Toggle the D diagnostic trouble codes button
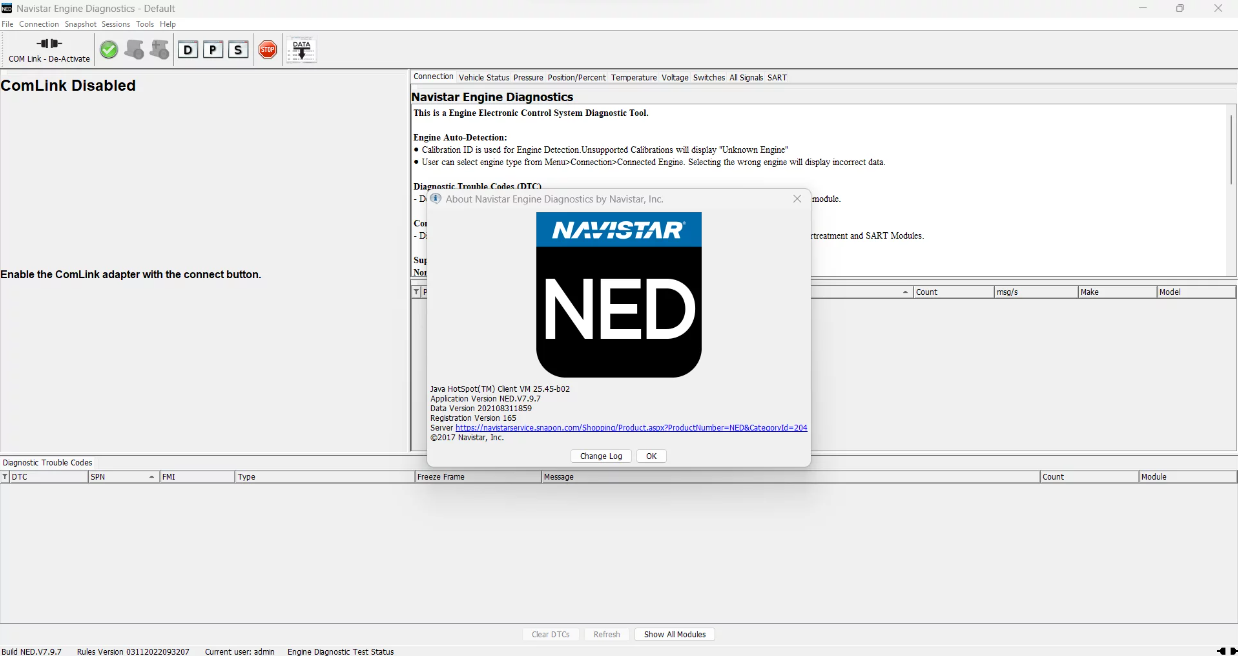Image resolution: width=1238 pixels, height=656 pixels. click(x=188, y=48)
